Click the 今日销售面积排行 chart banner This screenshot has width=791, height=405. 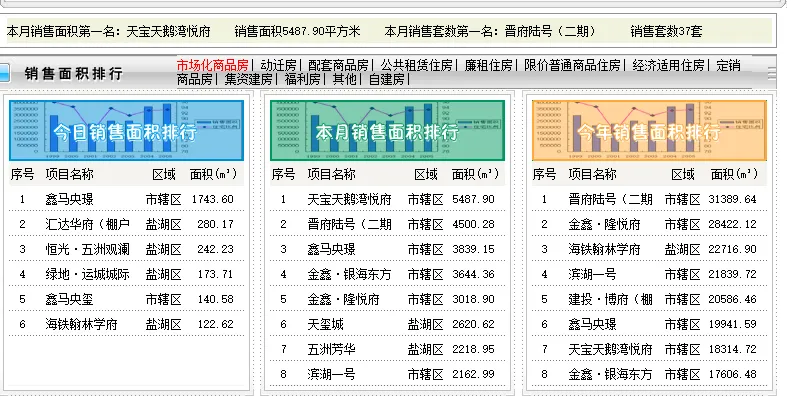coord(126,131)
